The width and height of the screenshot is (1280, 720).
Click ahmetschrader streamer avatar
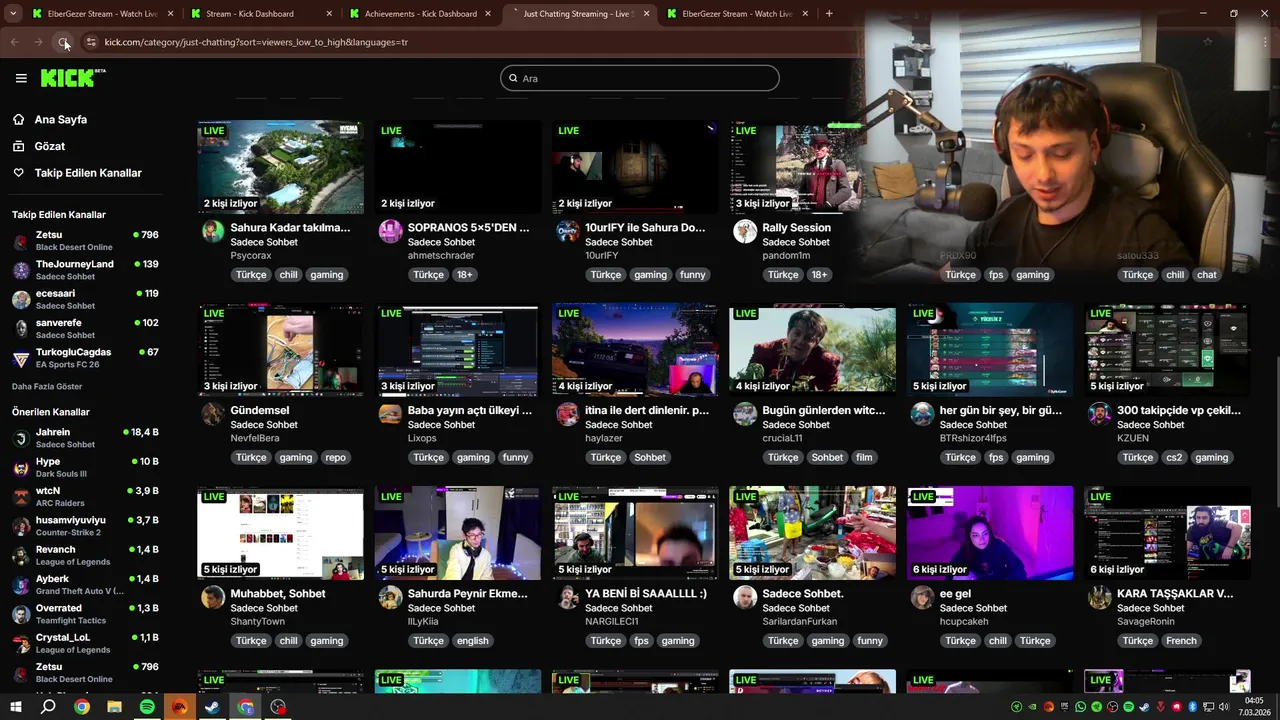(x=390, y=232)
